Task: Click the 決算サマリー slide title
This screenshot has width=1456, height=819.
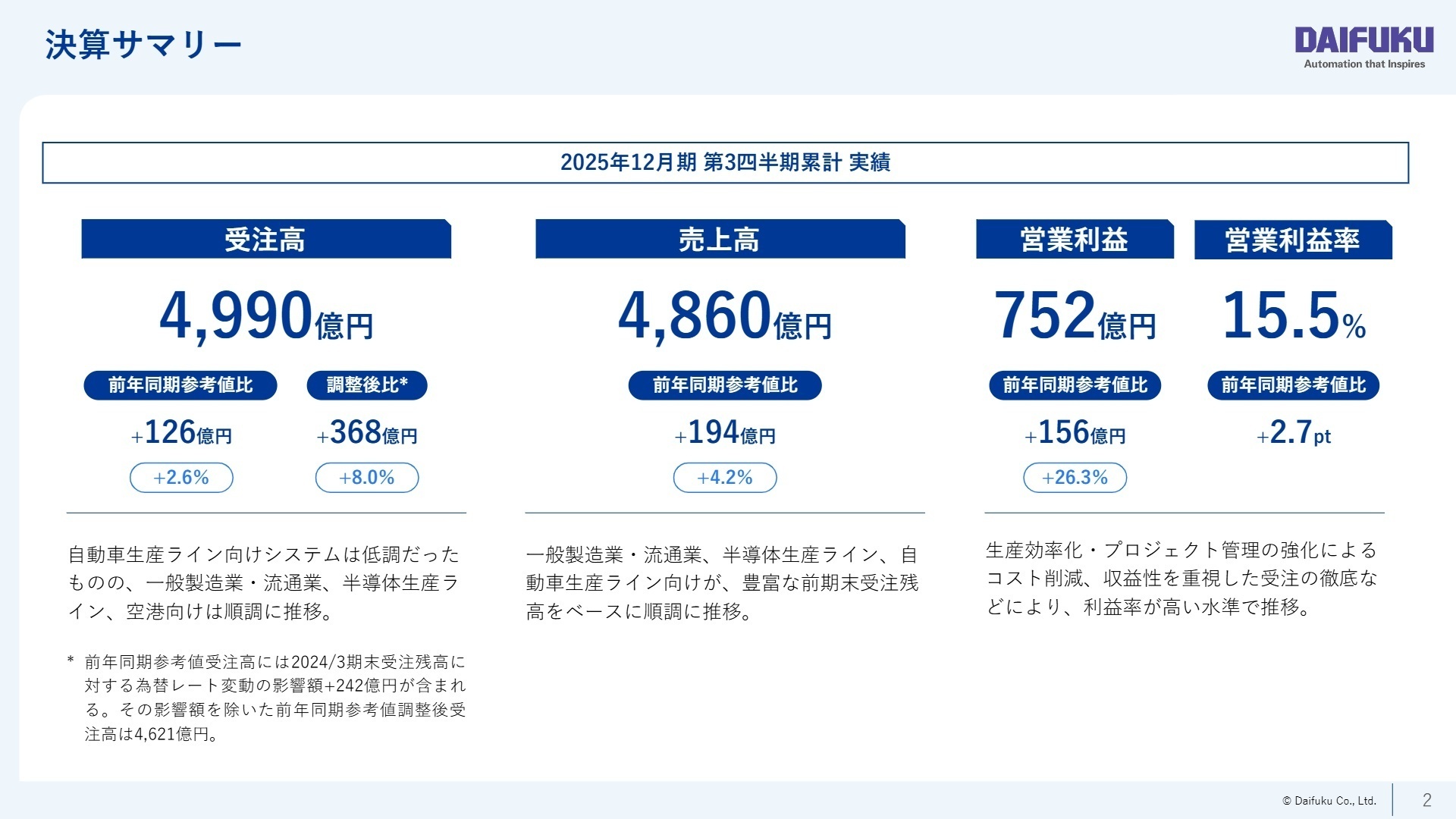Action: 142,44
